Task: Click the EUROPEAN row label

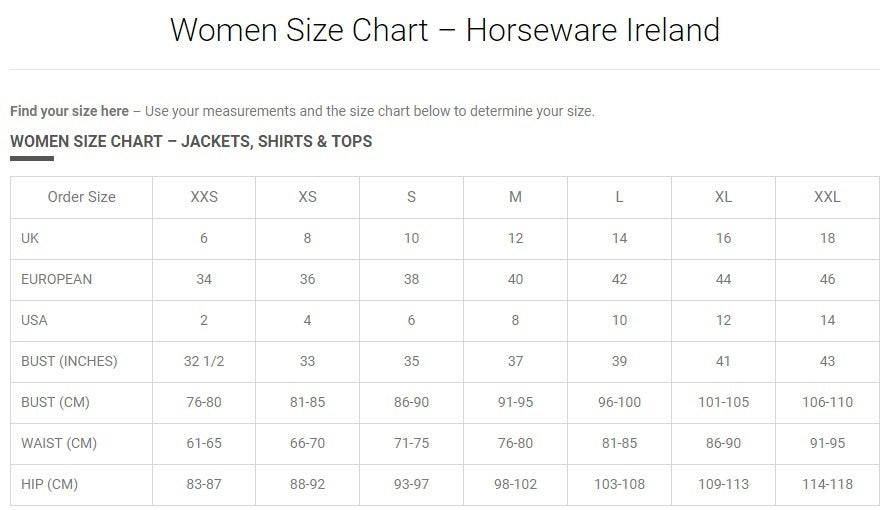Action: click(56, 279)
